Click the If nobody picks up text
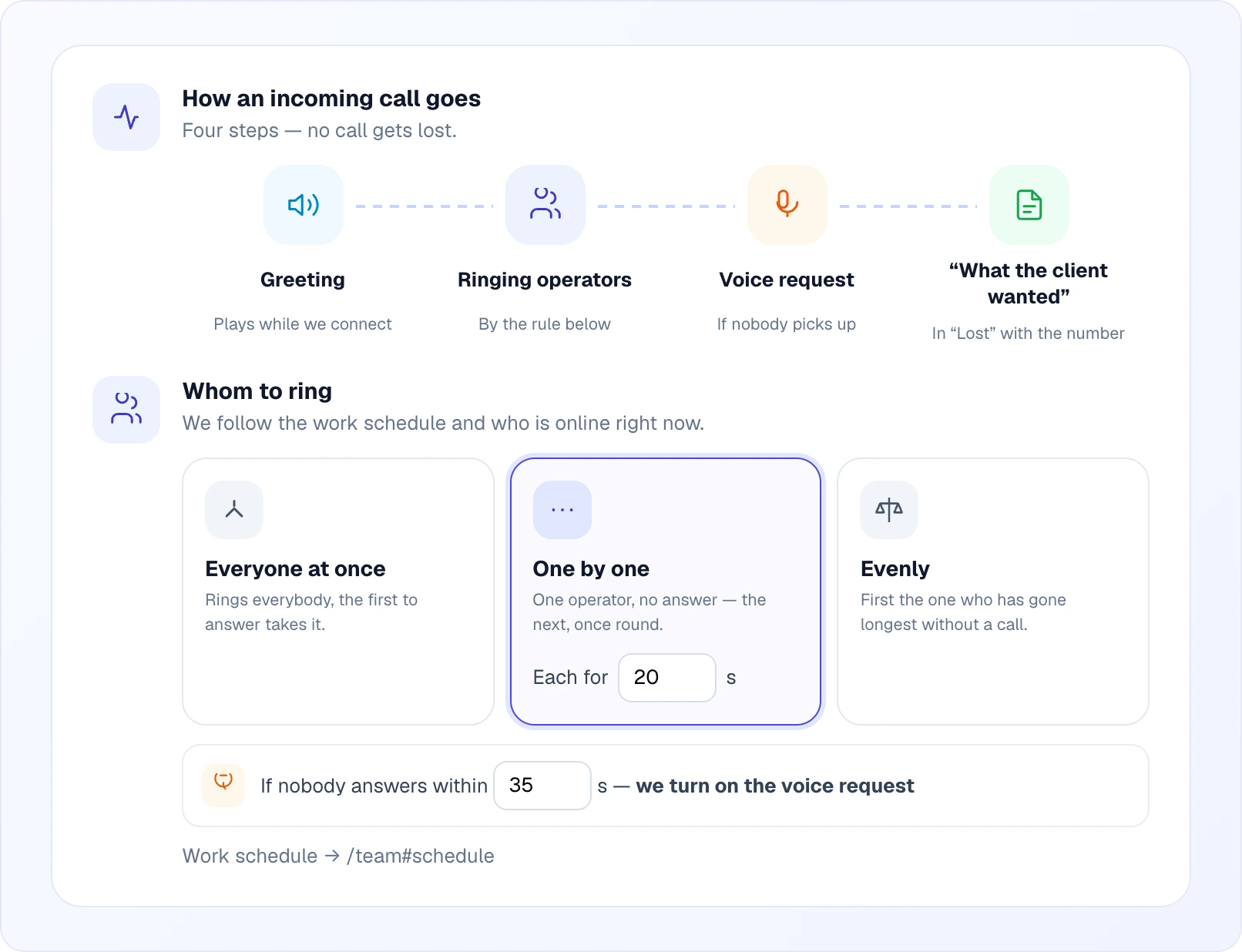 (x=787, y=324)
